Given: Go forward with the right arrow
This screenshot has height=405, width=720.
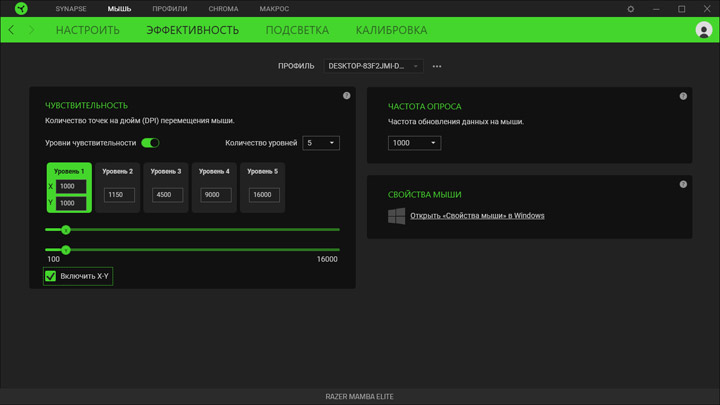Looking at the screenshot, I should click(x=31, y=30).
